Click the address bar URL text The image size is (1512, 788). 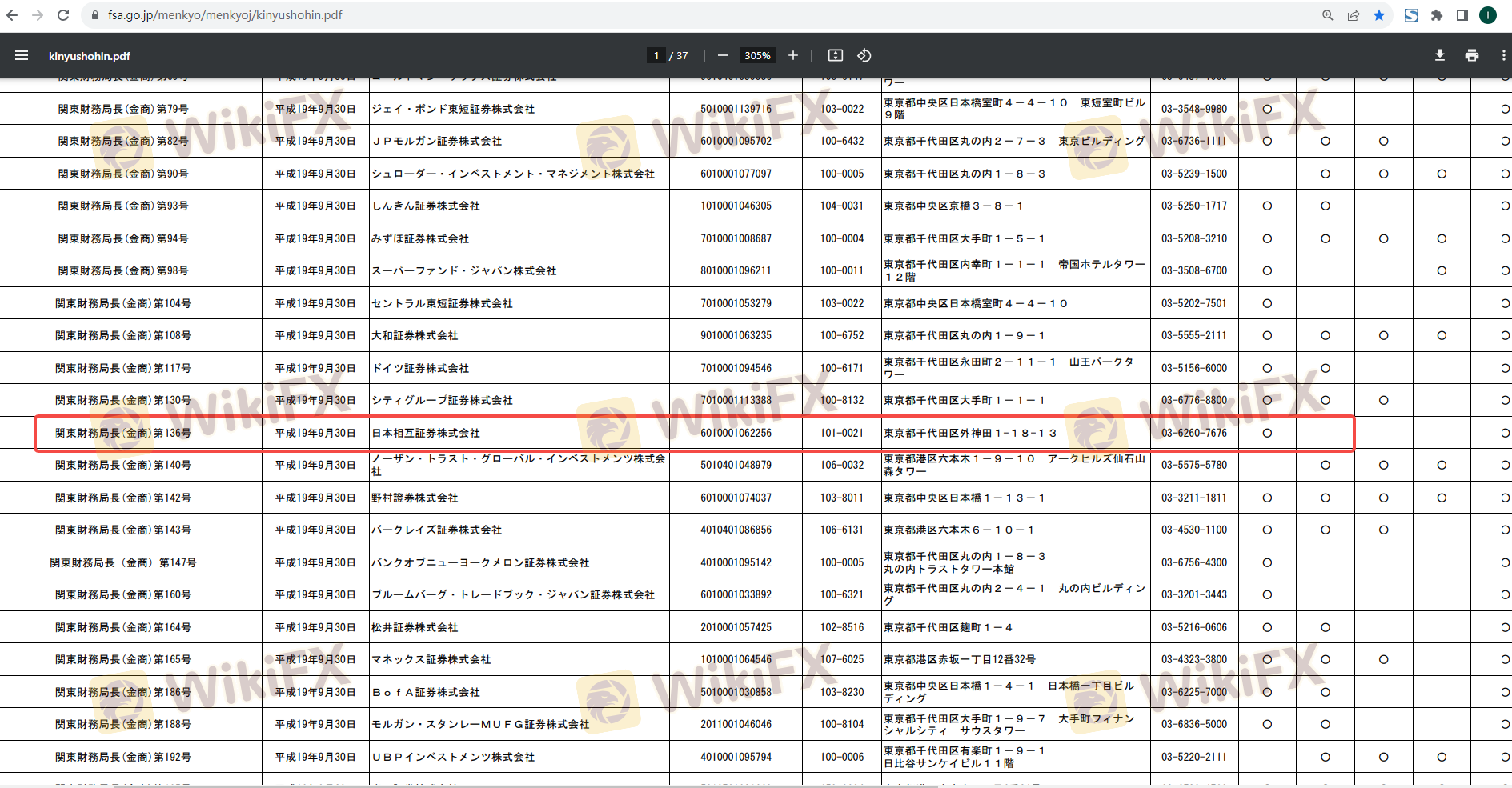225,15
